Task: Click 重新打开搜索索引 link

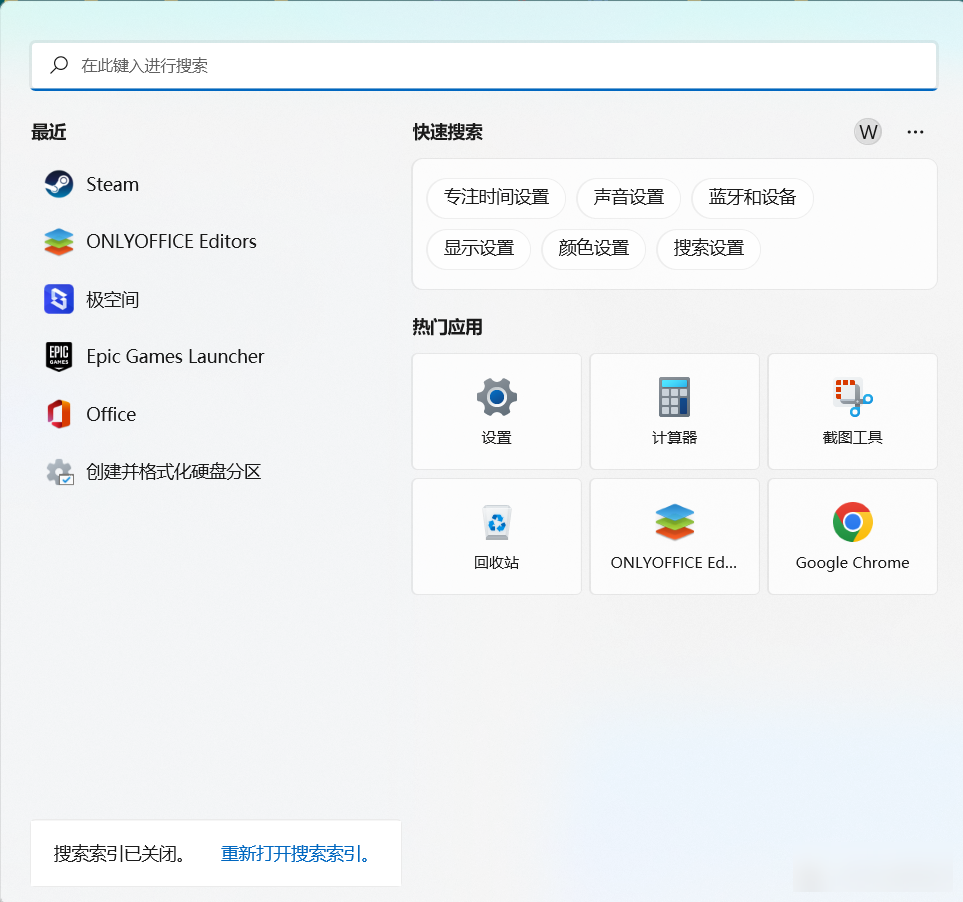Action: pyautogui.click(x=295, y=853)
